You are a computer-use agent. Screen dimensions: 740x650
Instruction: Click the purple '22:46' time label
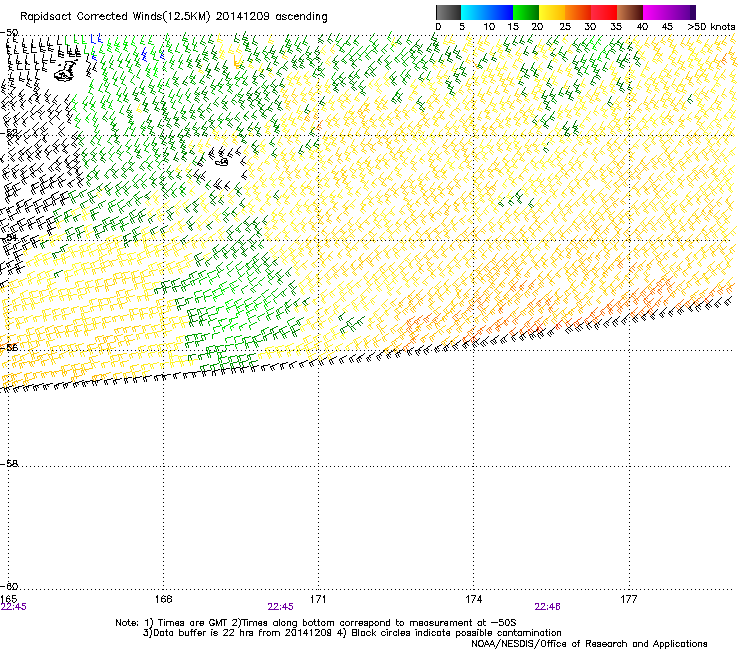pos(547,607)
